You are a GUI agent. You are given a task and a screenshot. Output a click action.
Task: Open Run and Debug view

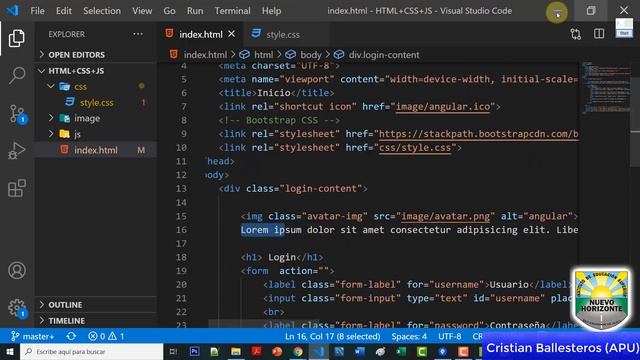(x=17, y=151)
